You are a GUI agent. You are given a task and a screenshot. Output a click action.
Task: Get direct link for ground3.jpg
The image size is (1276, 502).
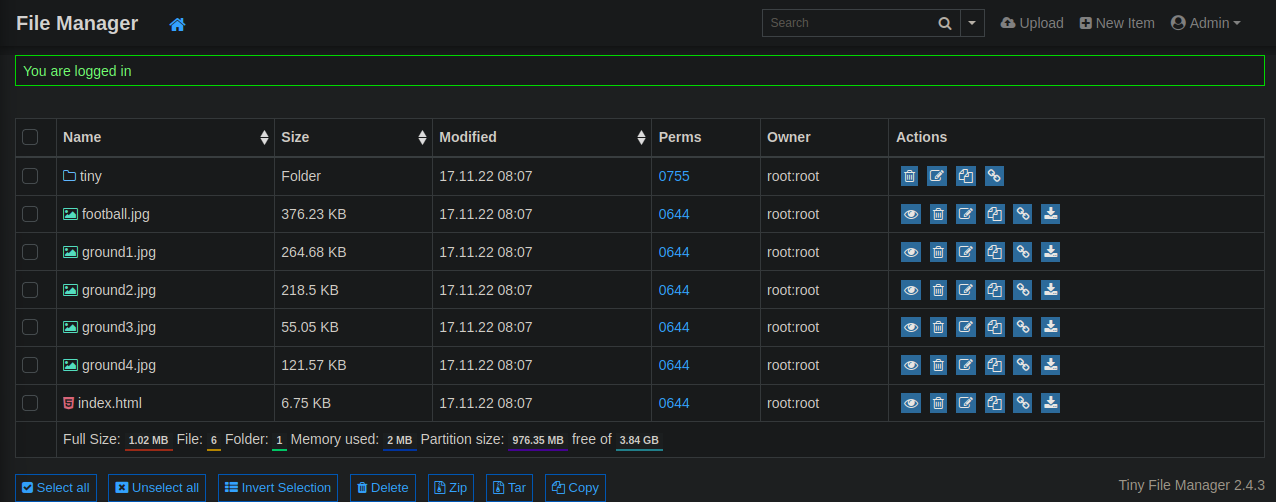(x=1022, y=327)
